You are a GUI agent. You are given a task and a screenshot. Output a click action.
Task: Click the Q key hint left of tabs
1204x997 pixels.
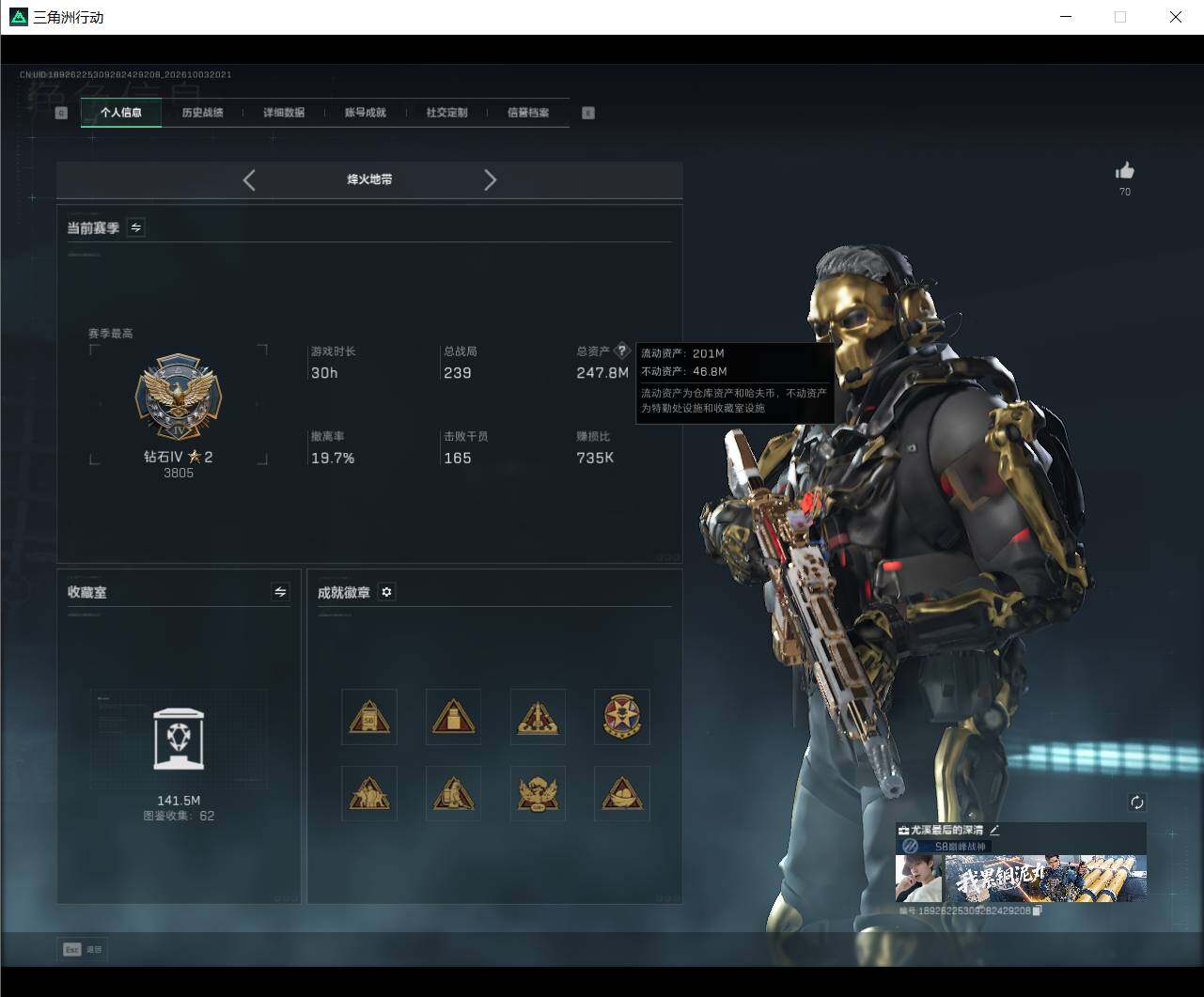pyautogui.click(x=62, y=113)
